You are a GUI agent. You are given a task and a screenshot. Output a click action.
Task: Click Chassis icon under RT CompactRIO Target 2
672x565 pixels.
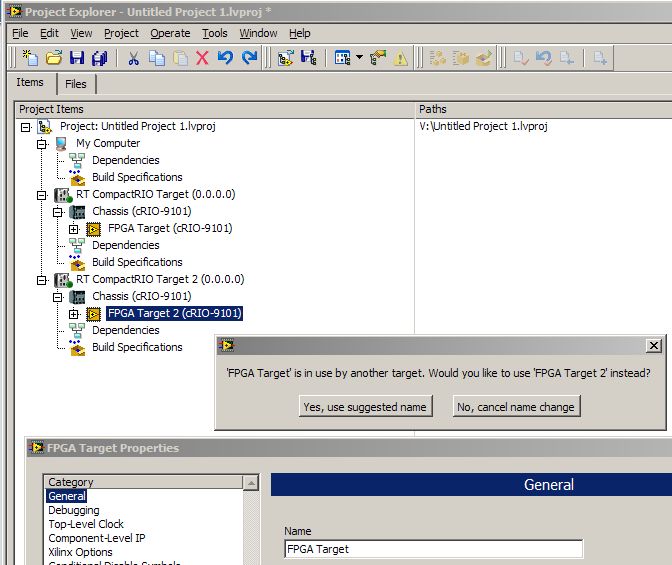77,297
